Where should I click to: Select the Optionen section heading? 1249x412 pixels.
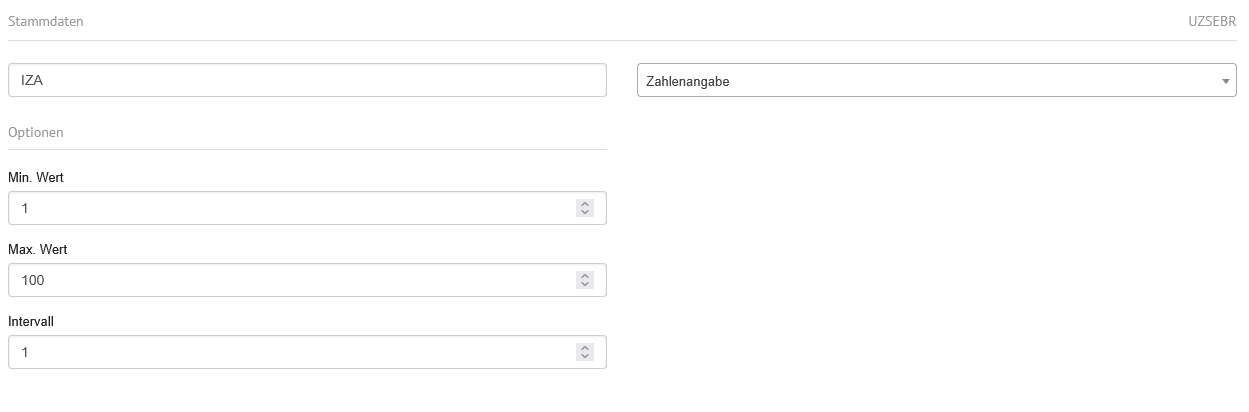36,132
